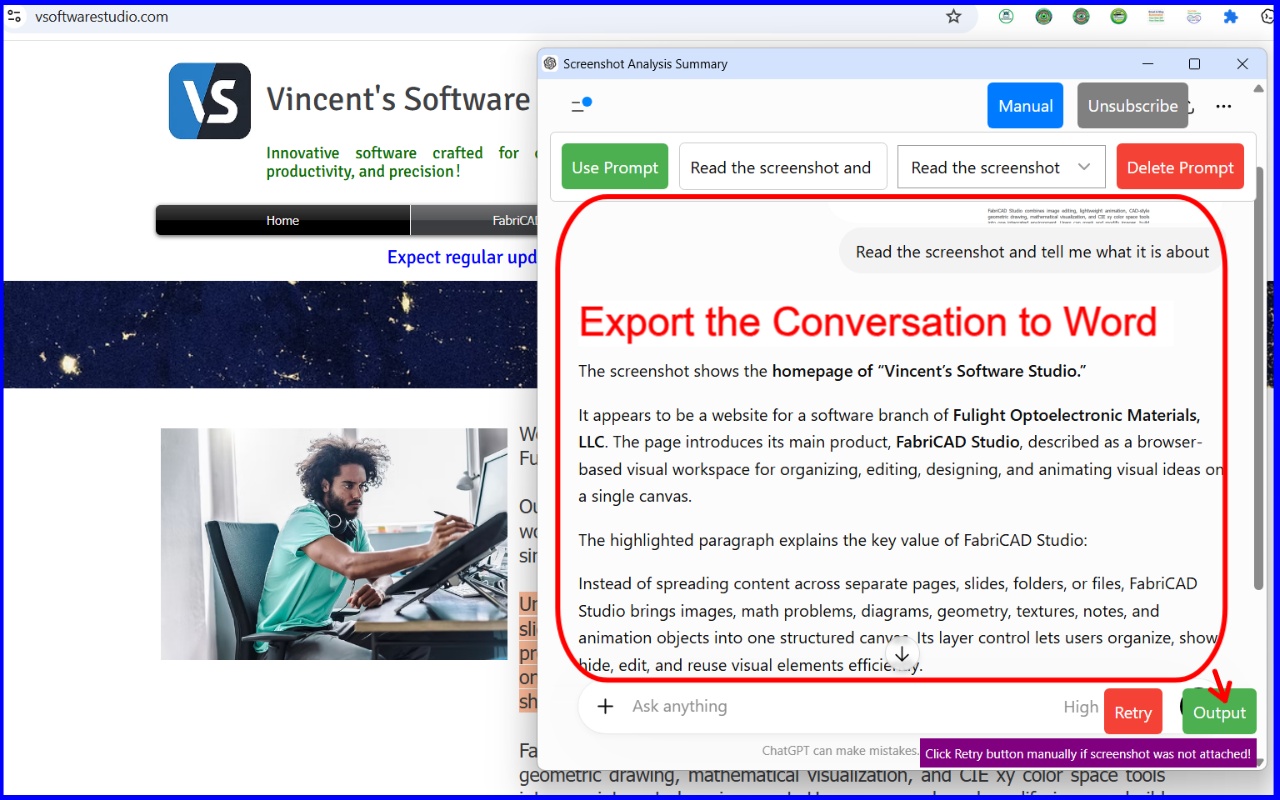1280x800 pixels.
Task: Click the plus attach icon in chat box
Action: 605,707
